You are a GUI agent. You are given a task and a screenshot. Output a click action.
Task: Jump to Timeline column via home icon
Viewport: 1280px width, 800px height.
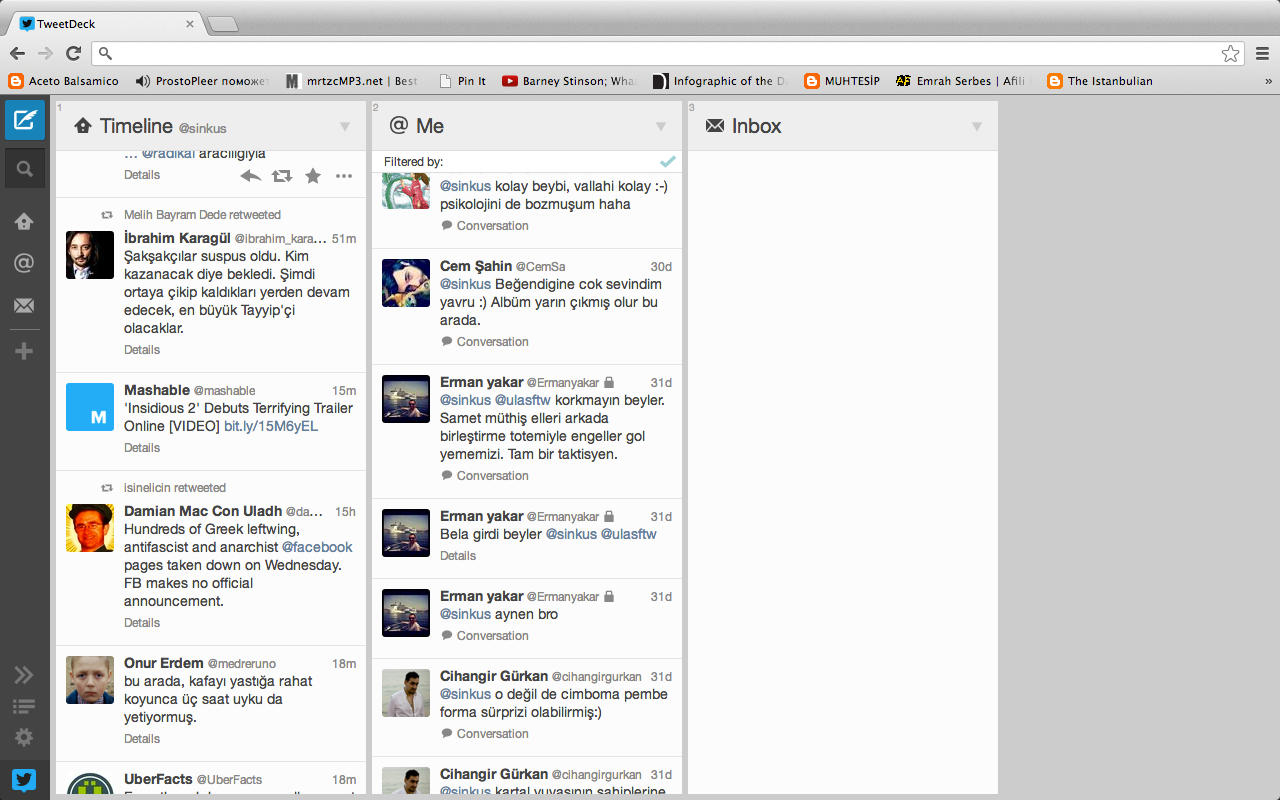click(24, 222)
